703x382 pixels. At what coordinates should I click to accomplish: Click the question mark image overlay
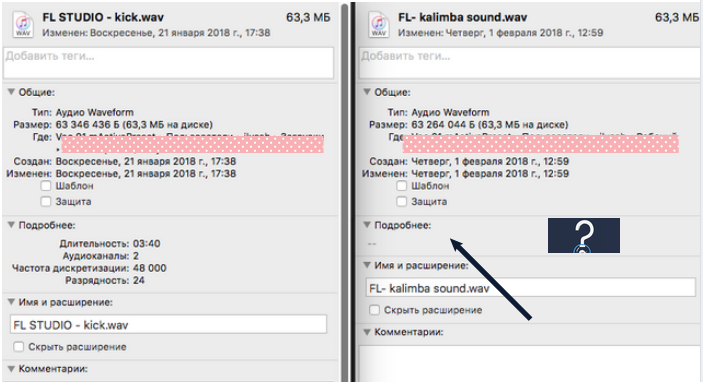584,235
